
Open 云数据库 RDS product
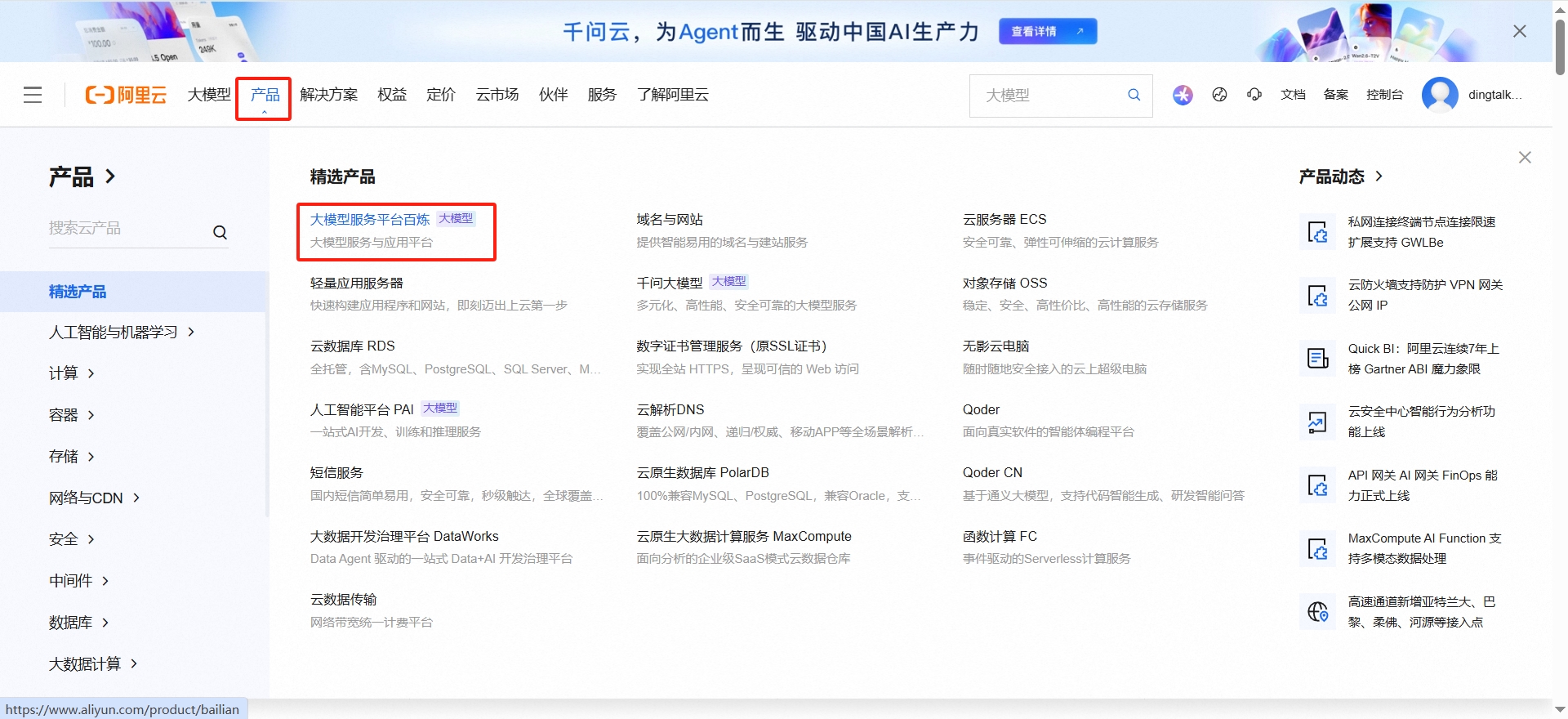click(x=353, y=346)
